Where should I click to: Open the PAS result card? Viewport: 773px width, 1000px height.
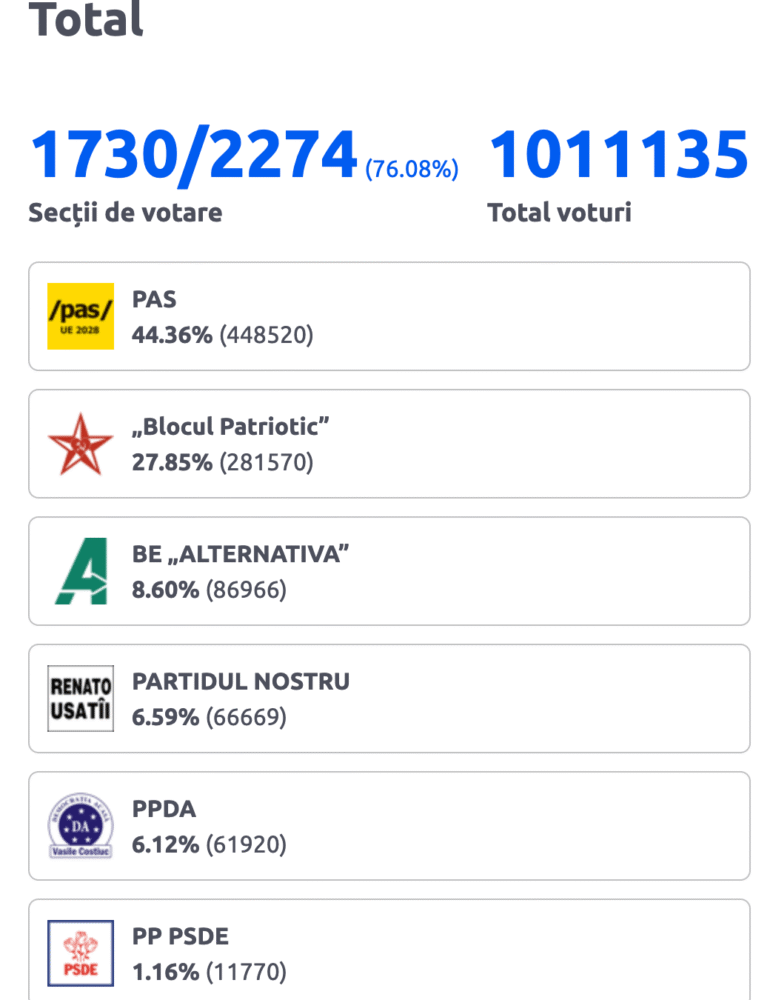(x=389, y=316)
